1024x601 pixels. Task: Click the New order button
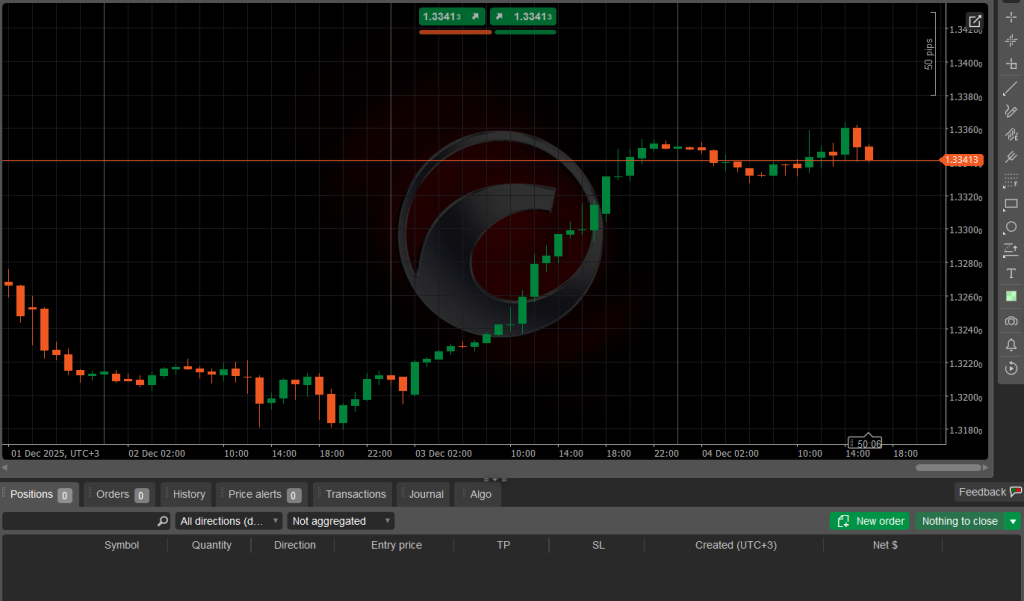point(869,521)
